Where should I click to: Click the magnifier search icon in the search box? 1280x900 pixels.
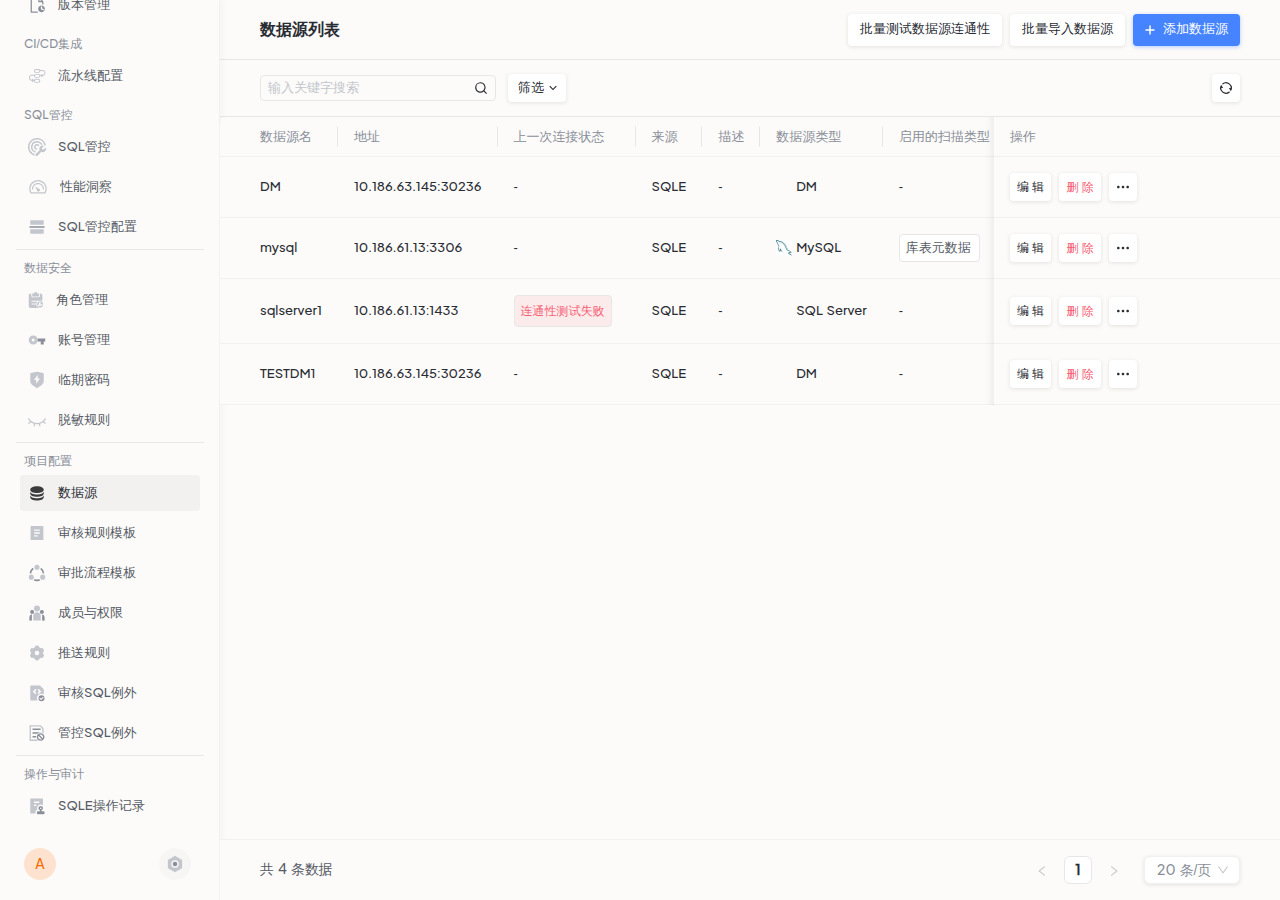pyautogui.click(x=481, y=88)
